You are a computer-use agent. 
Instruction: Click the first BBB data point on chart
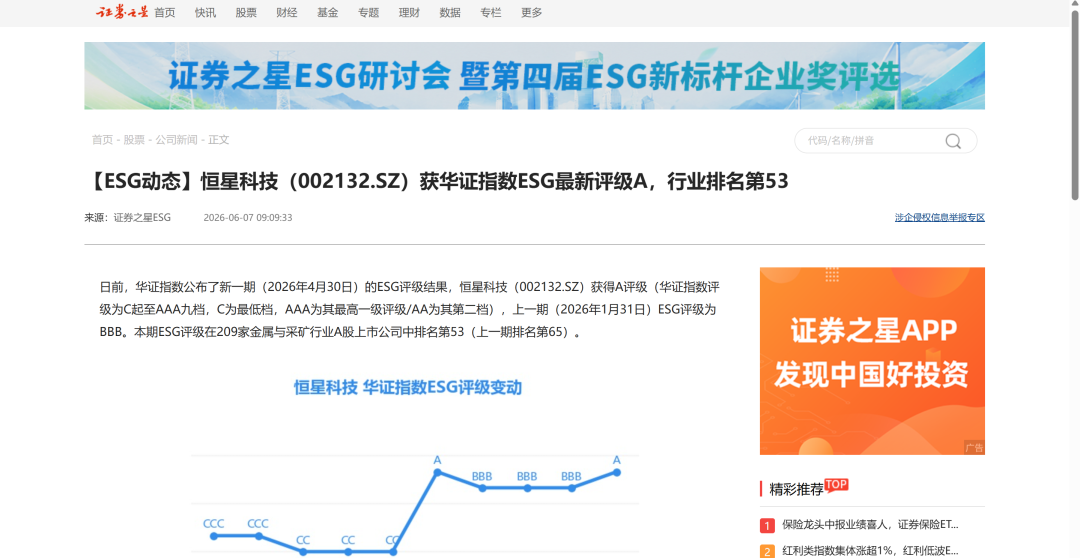[x=482, y=488]
